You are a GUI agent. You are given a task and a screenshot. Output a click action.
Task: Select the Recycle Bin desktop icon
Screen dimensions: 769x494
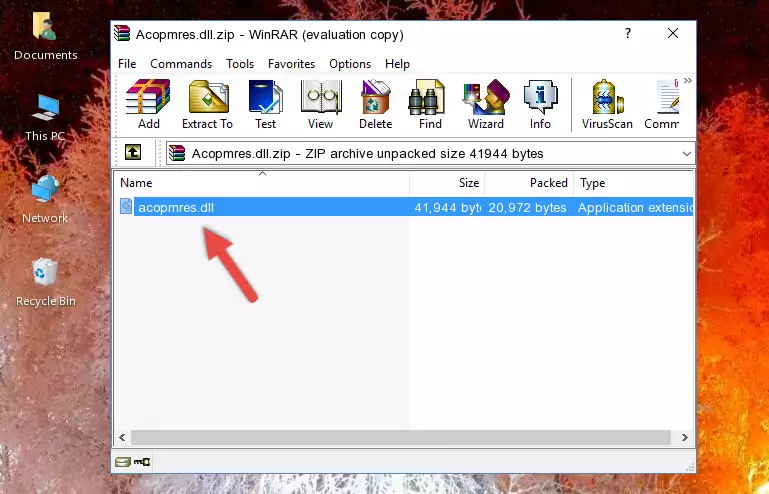click(45, 283)
